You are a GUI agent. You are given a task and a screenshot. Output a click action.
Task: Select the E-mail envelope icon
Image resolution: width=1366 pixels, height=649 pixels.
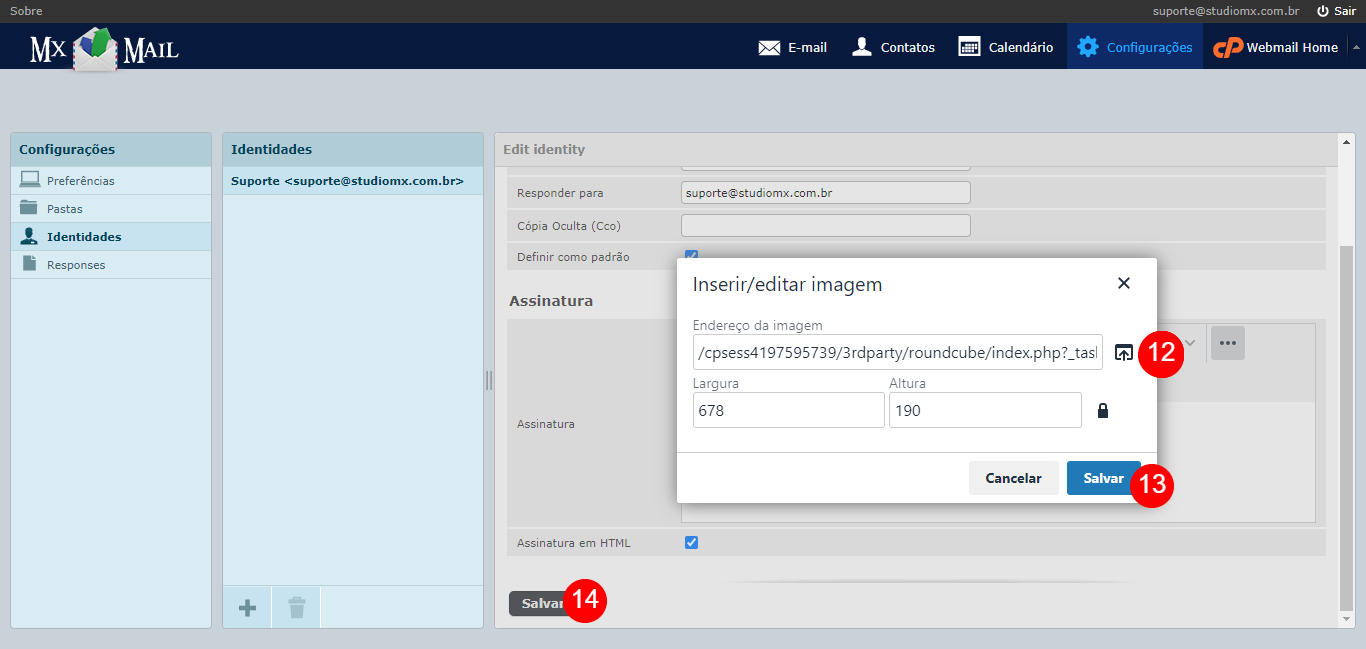(768, 46)
